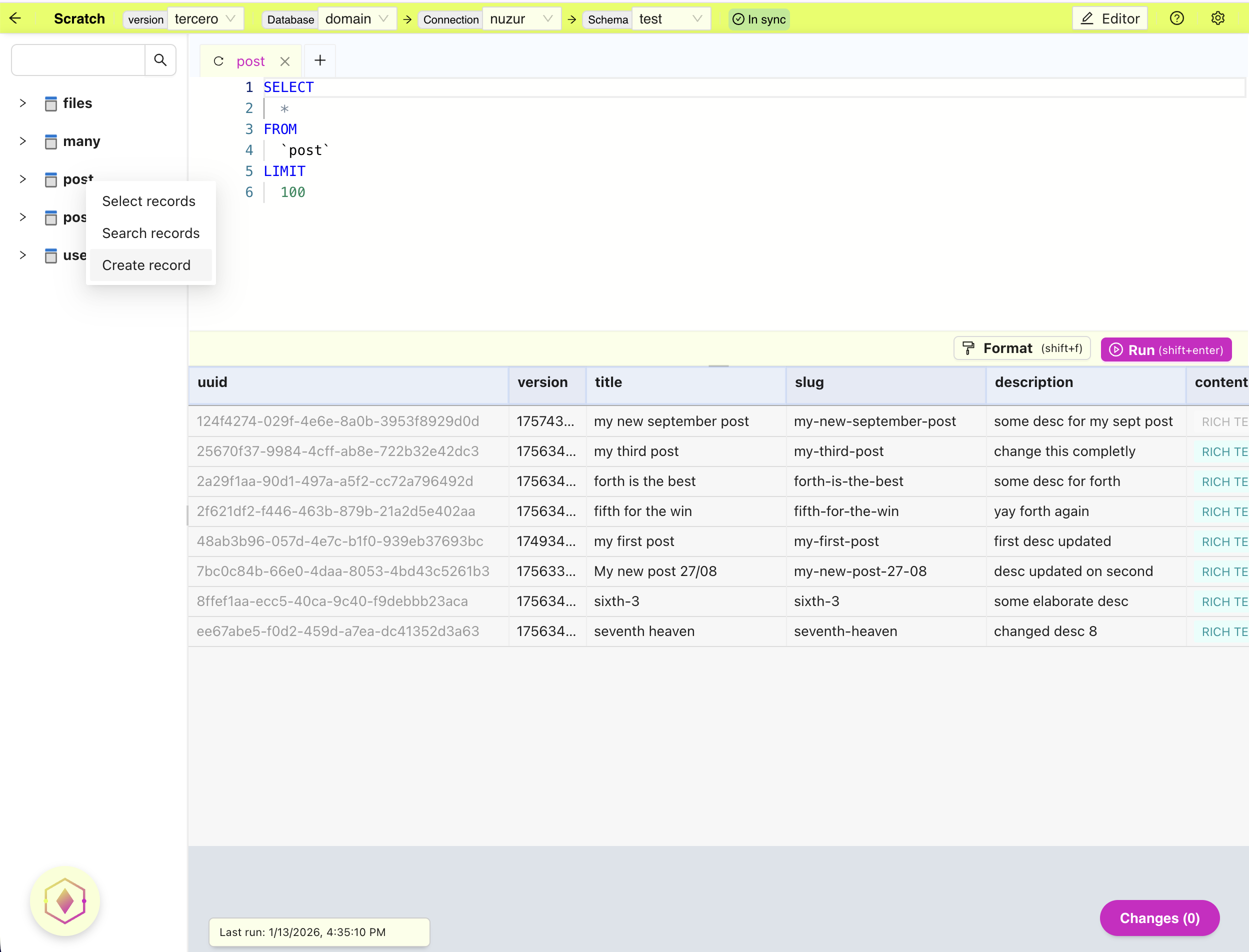Viewport: 1249px width, 952px height.
Task: Click the hexagon app logo in bottom left
Action: click(64, 900)
